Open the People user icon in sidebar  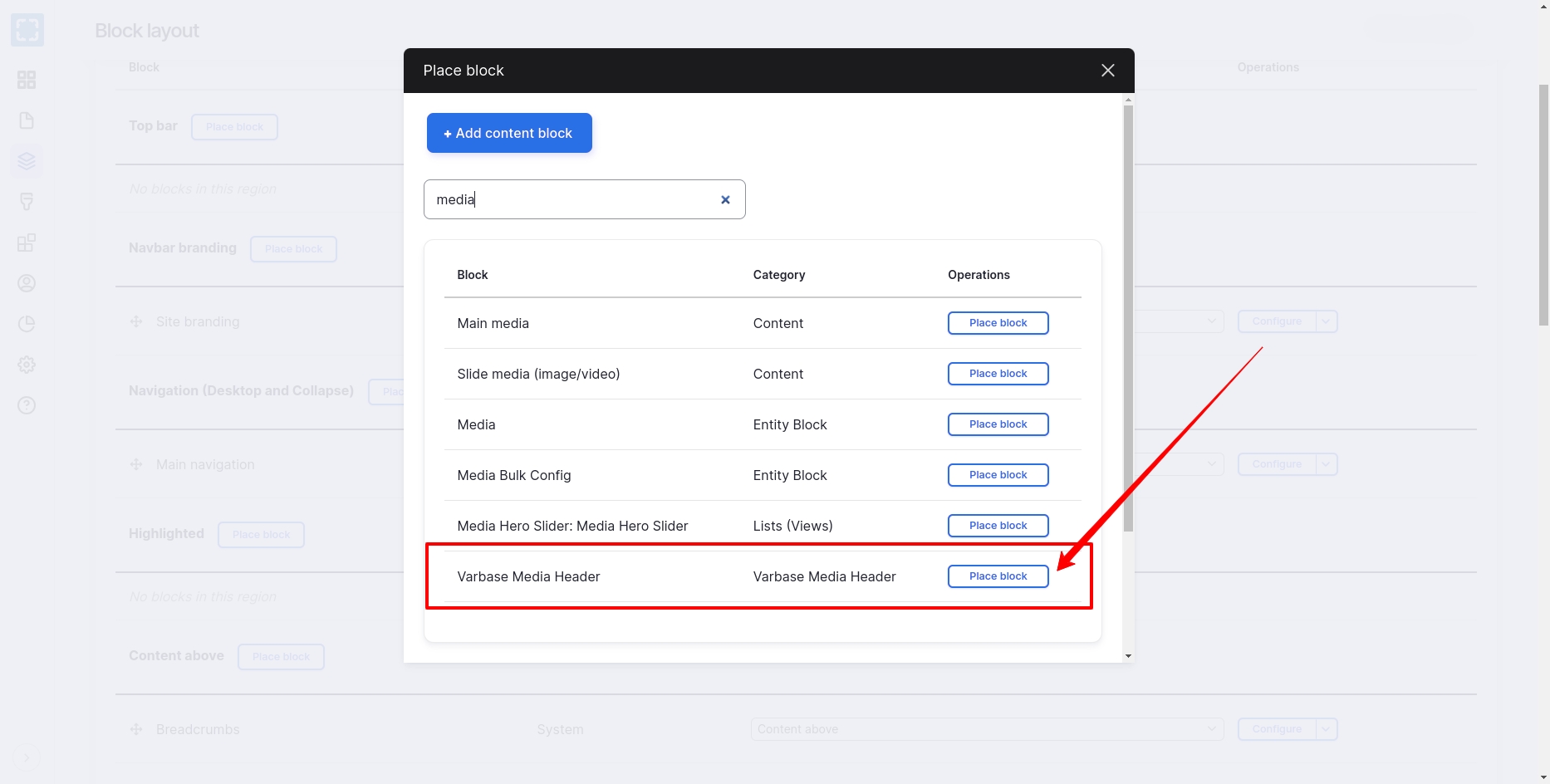click(27, 283)
